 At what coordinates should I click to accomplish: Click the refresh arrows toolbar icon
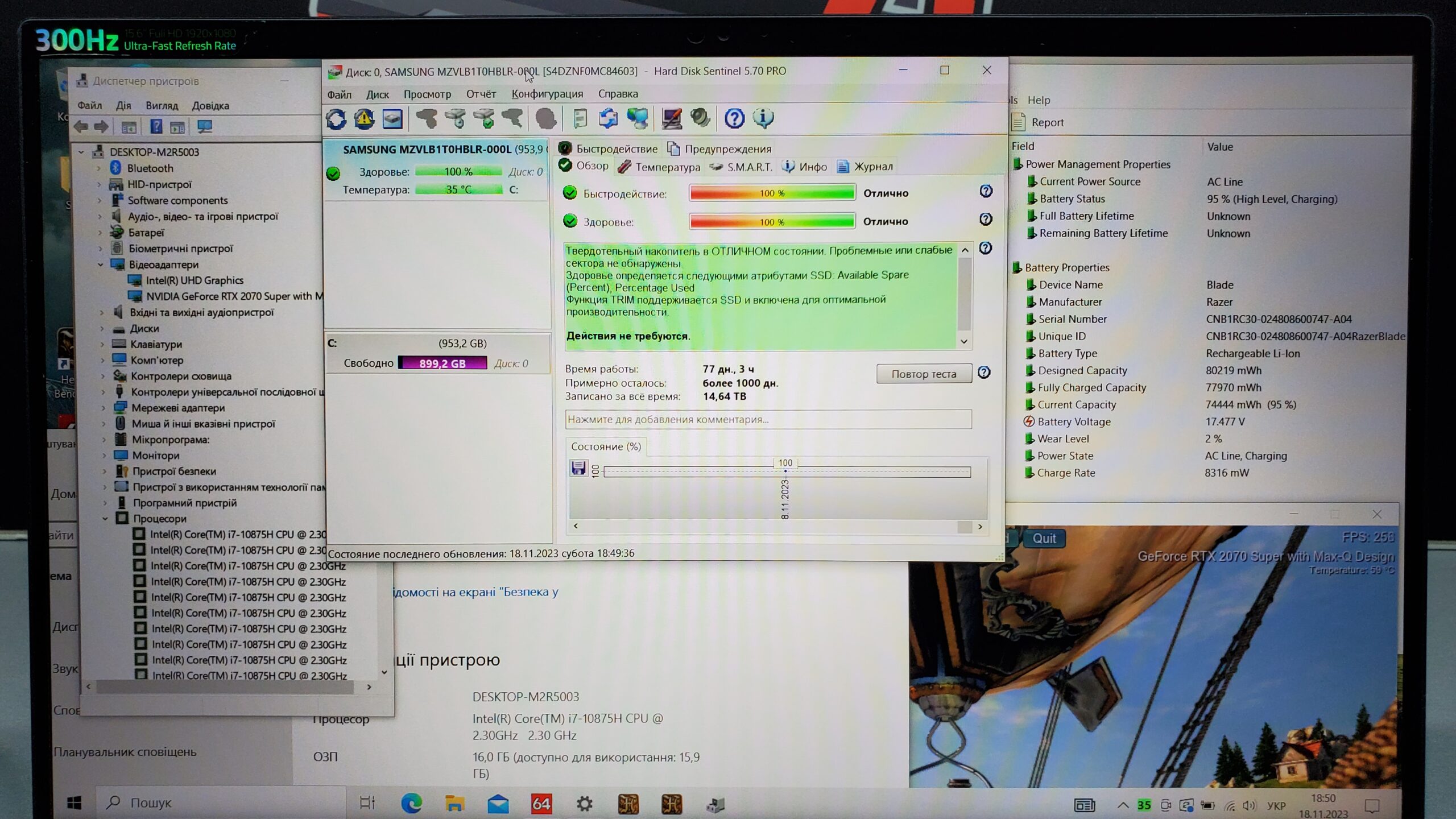pos(336,119)
